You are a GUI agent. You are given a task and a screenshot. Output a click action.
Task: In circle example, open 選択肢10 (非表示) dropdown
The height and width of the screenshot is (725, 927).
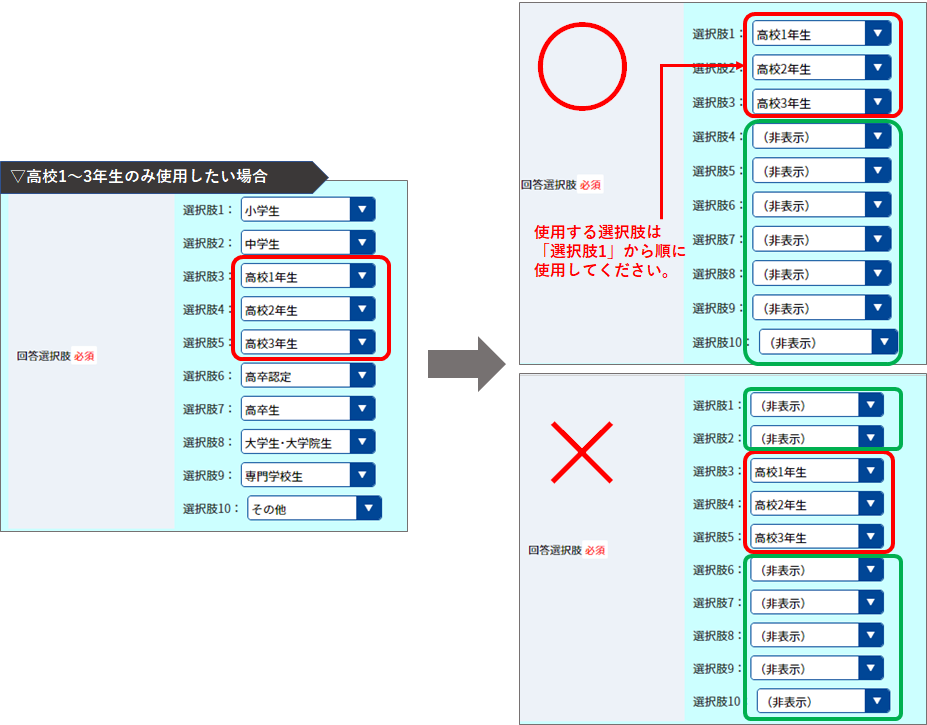pyautogui.click(x=828, y=342)
